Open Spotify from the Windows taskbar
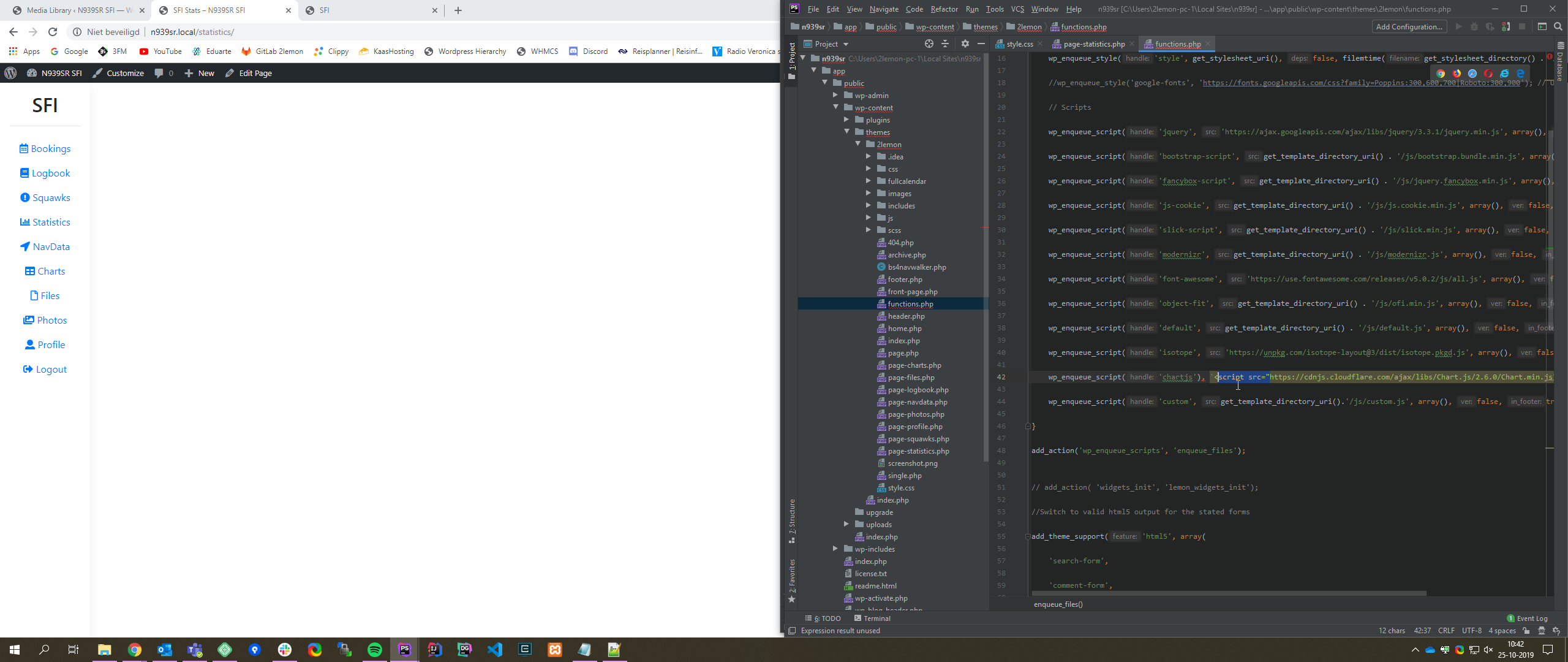 click(374, 650)
